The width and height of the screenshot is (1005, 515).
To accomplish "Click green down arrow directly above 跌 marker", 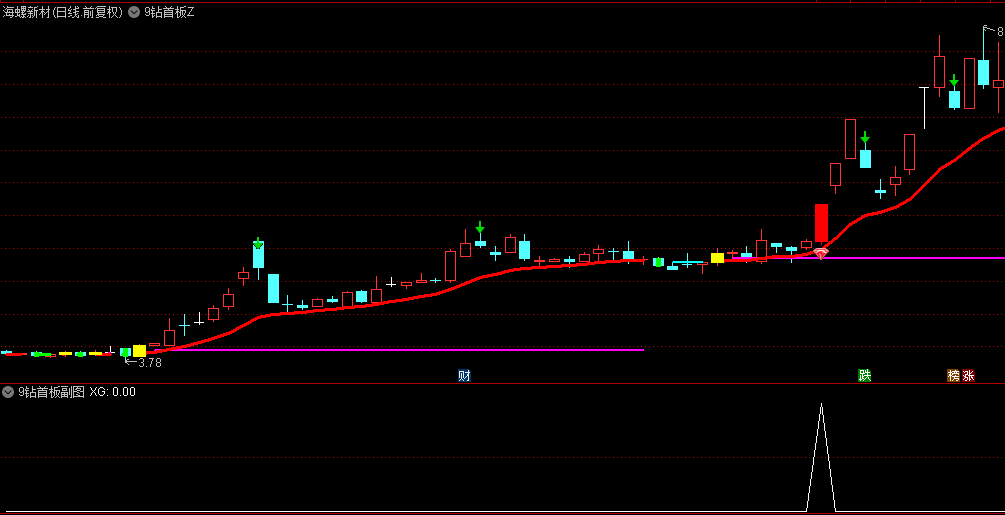I will tap(865, 138).
